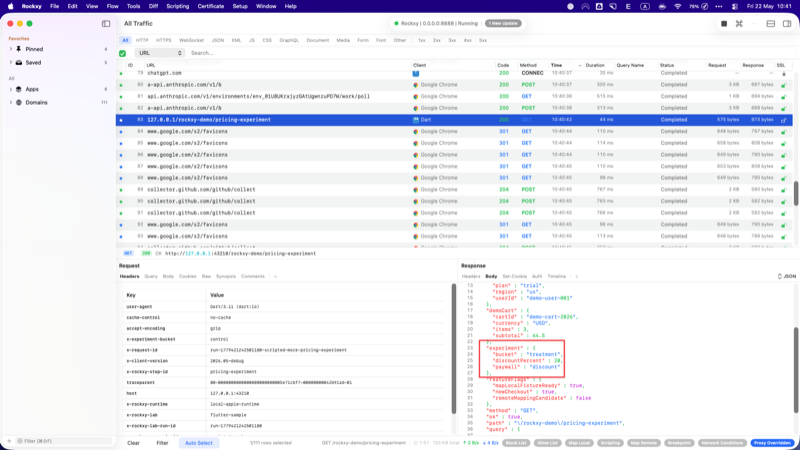
Task: Switch to response Set-Cookie tab
Action: 514,277
